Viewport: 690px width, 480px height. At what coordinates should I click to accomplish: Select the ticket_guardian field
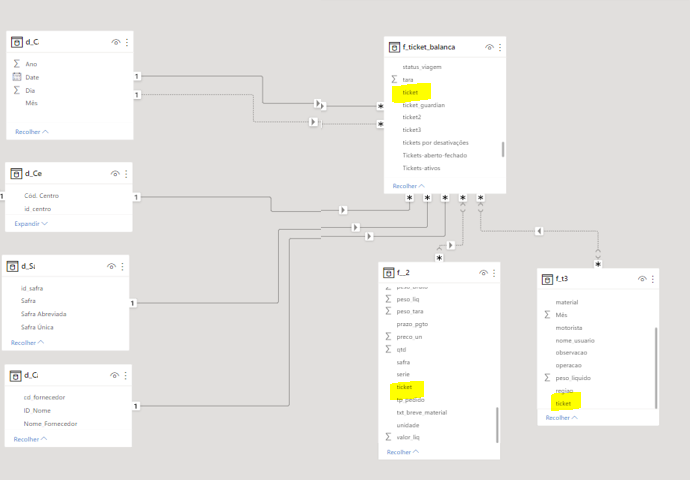(x=423, y=105)
